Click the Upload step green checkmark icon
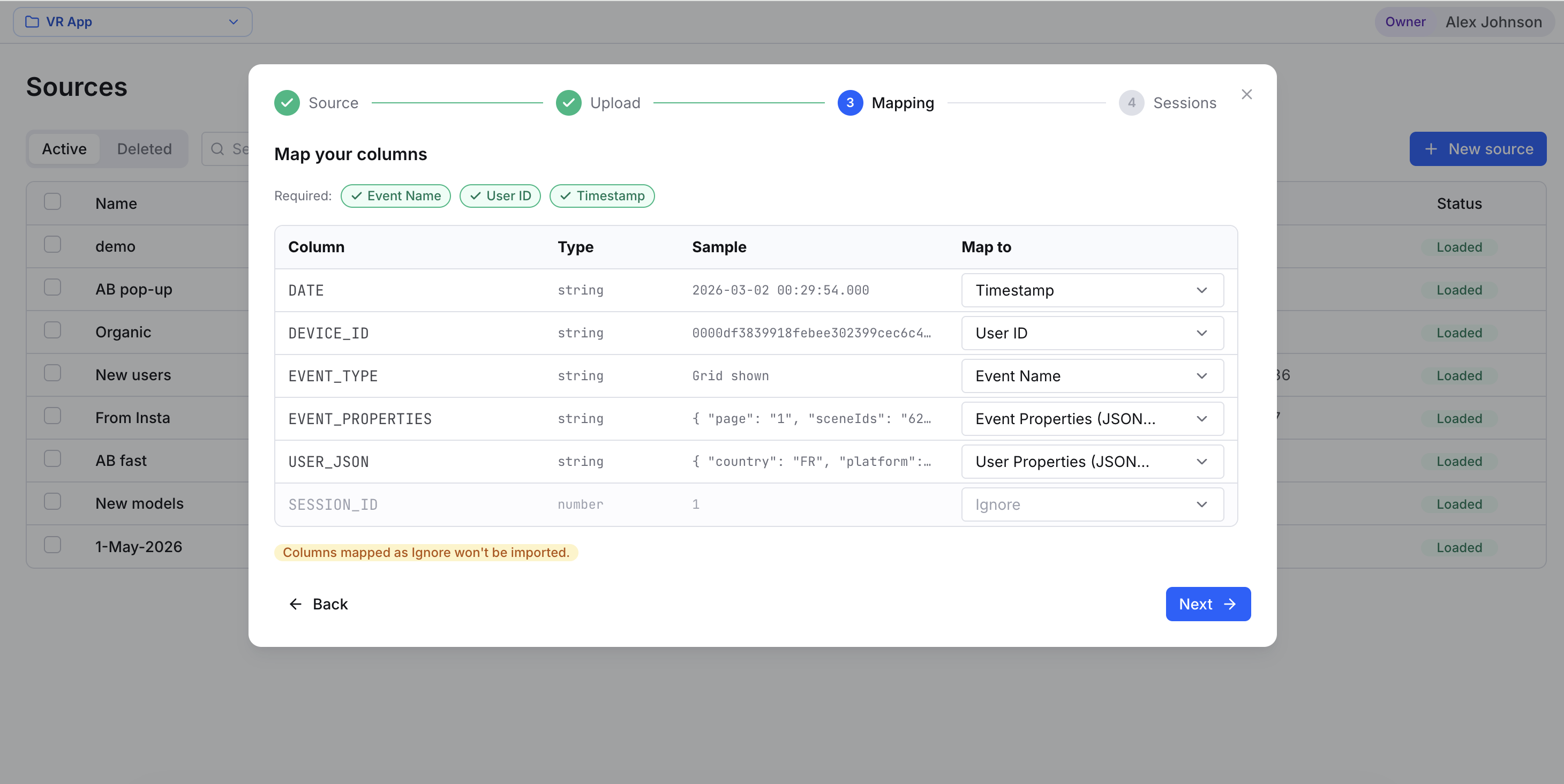The width and height of the screenshot is (1564, 784). (568, 102)
